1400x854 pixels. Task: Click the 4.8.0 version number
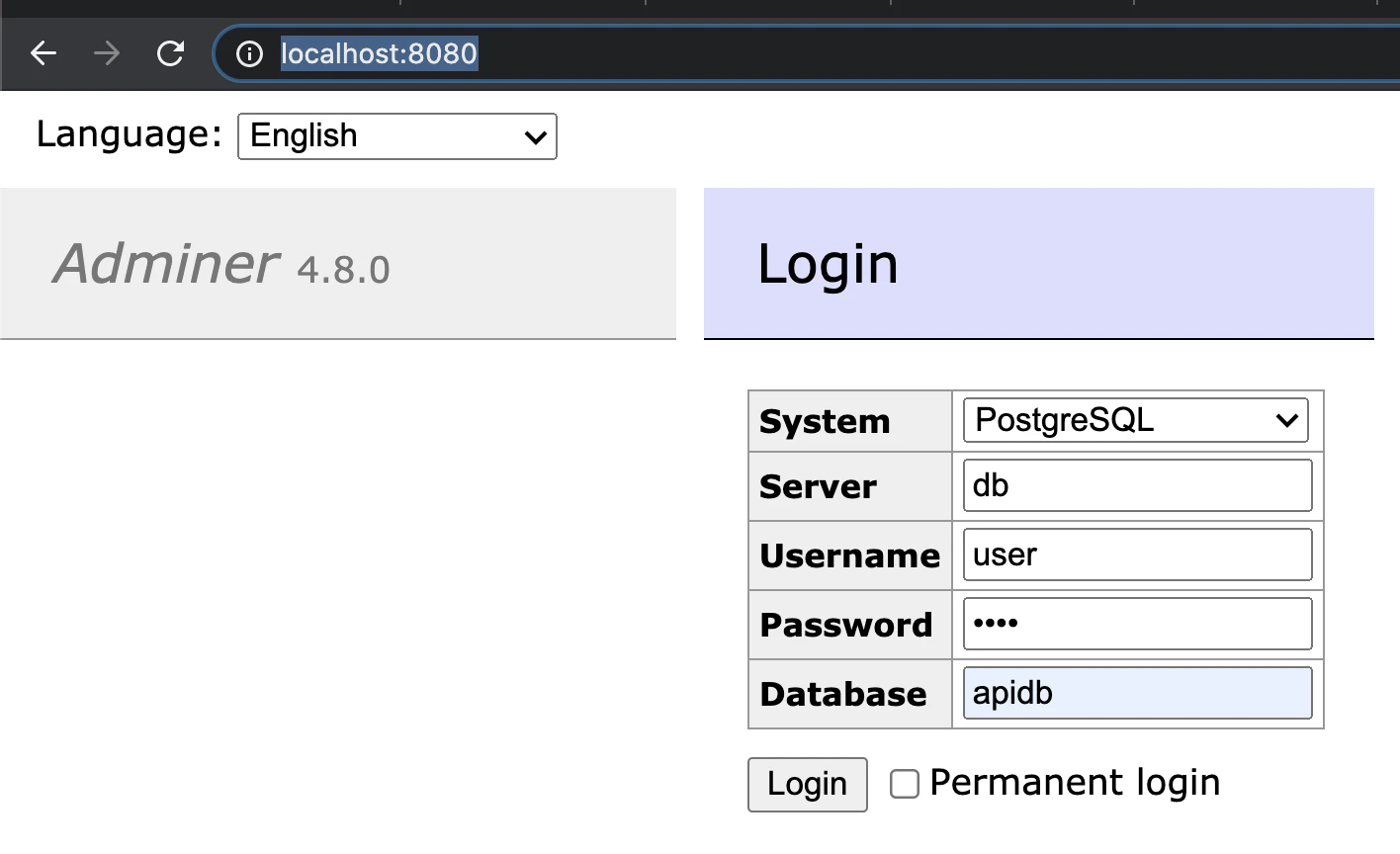pos(343,270)
